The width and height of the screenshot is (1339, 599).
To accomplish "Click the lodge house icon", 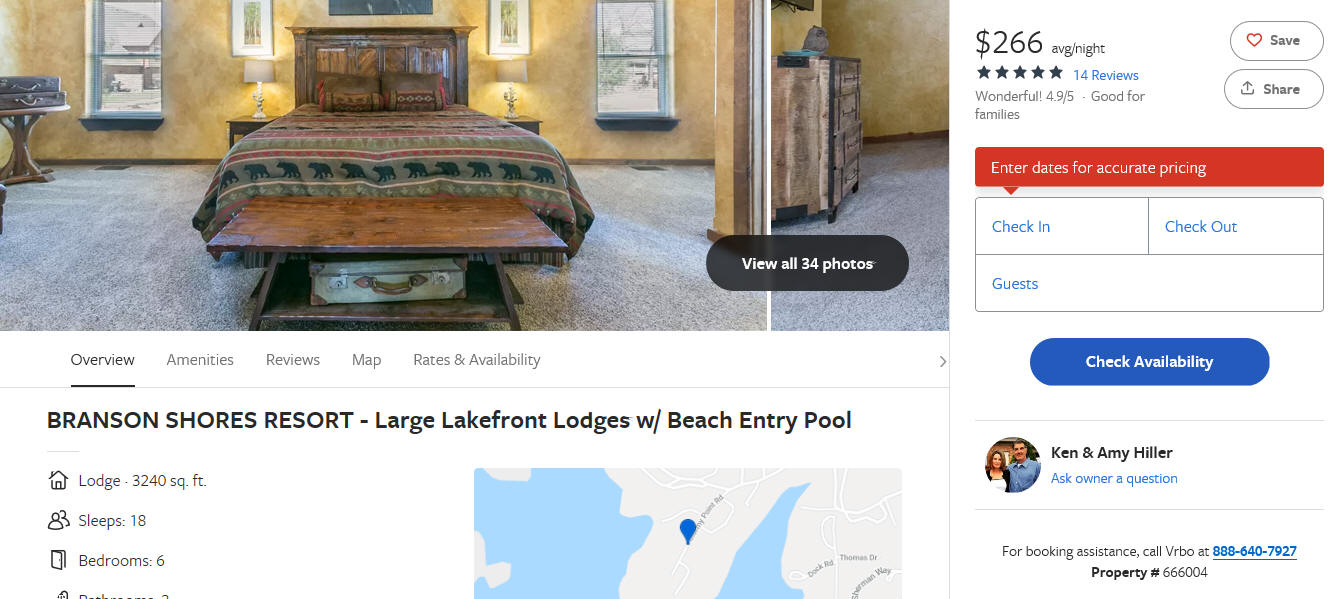I will pos(58,480).
